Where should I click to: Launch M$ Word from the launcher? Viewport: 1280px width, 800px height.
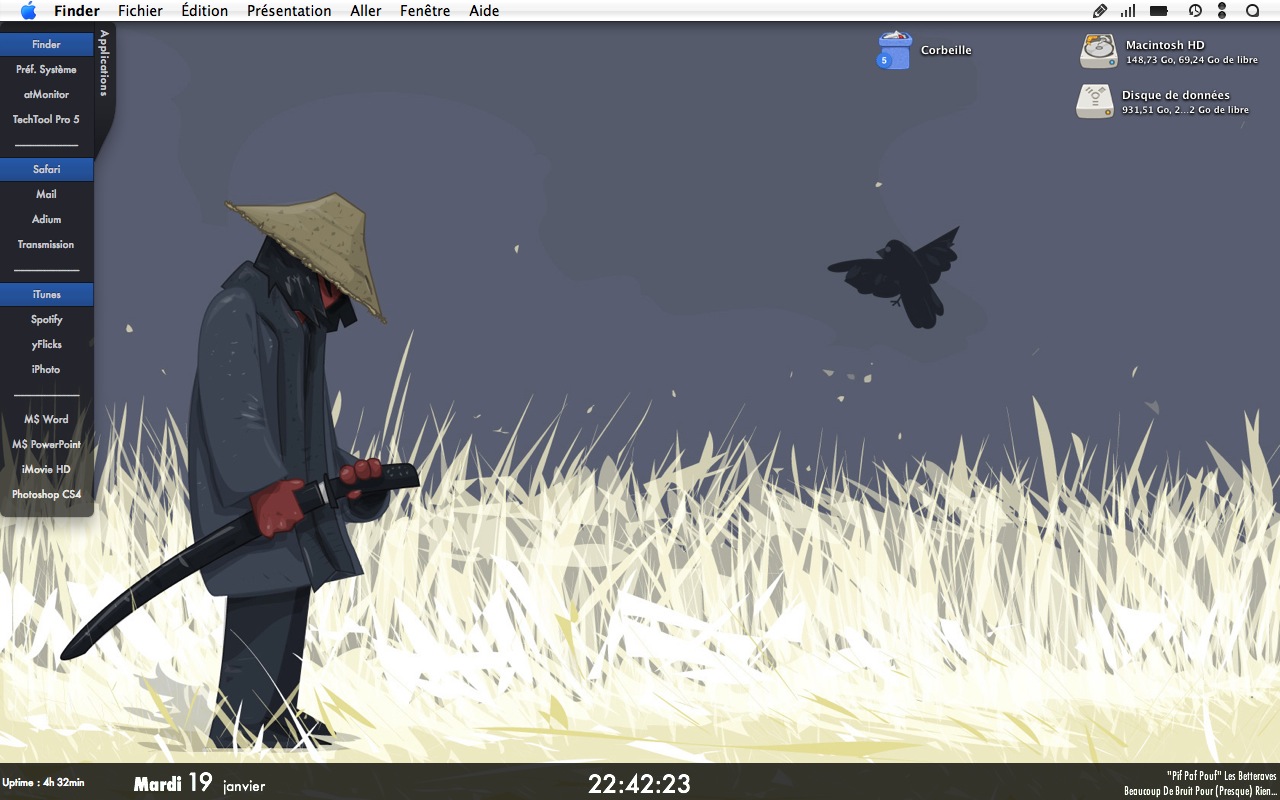tap(47, 419)
